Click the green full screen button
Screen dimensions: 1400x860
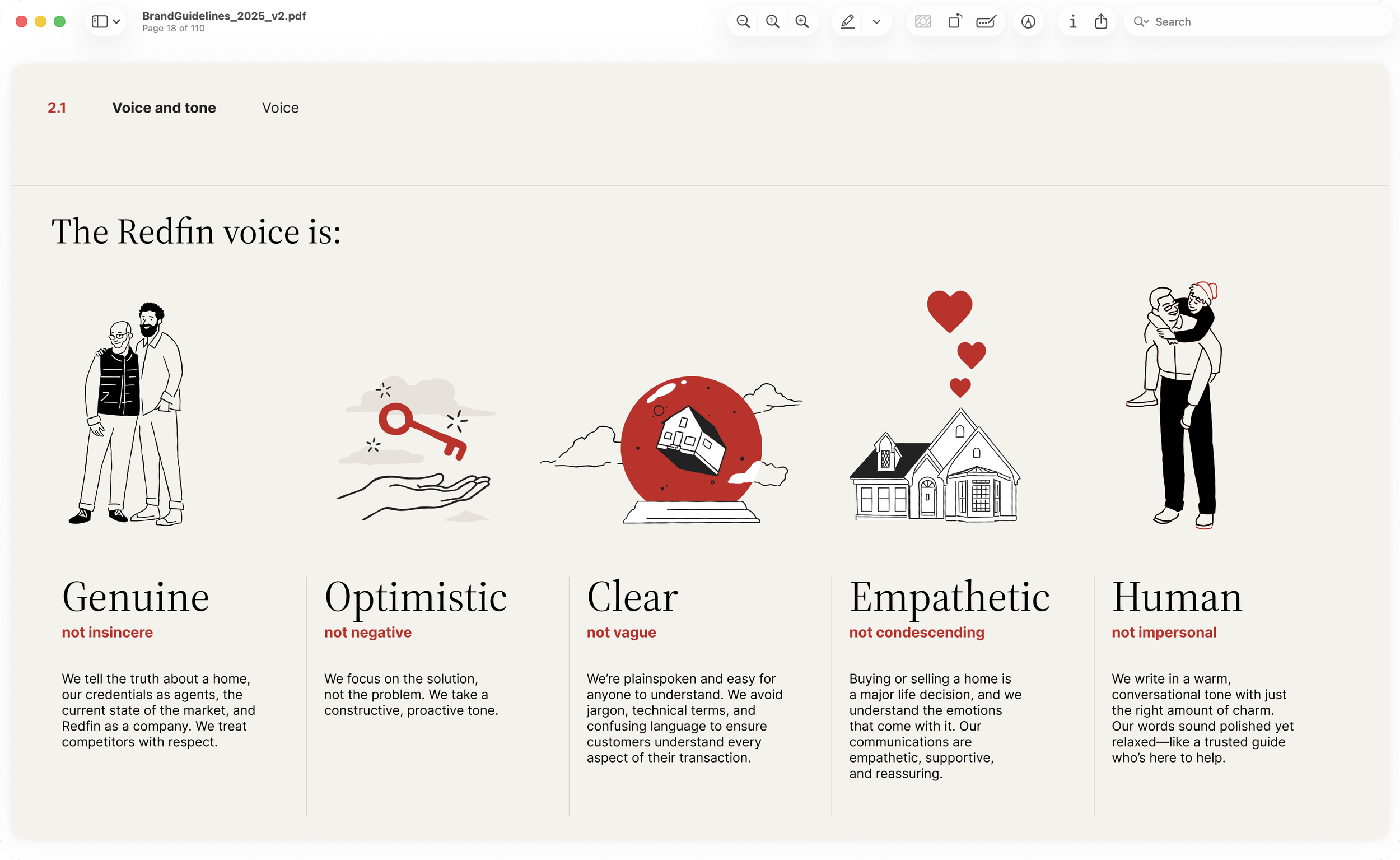[x=59, y=22]
